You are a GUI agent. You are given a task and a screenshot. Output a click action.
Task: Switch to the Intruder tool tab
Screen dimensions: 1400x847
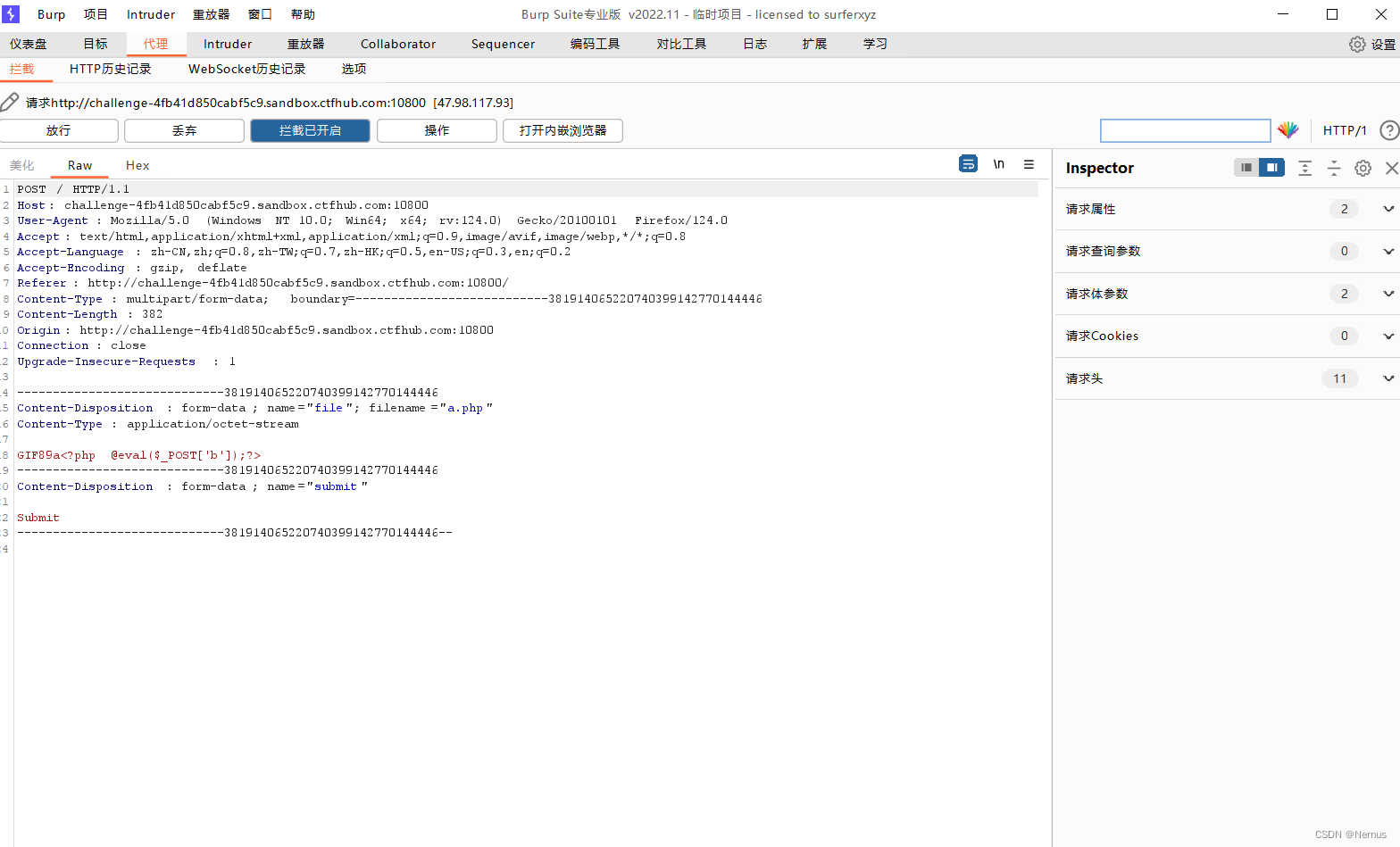[228, 44]
